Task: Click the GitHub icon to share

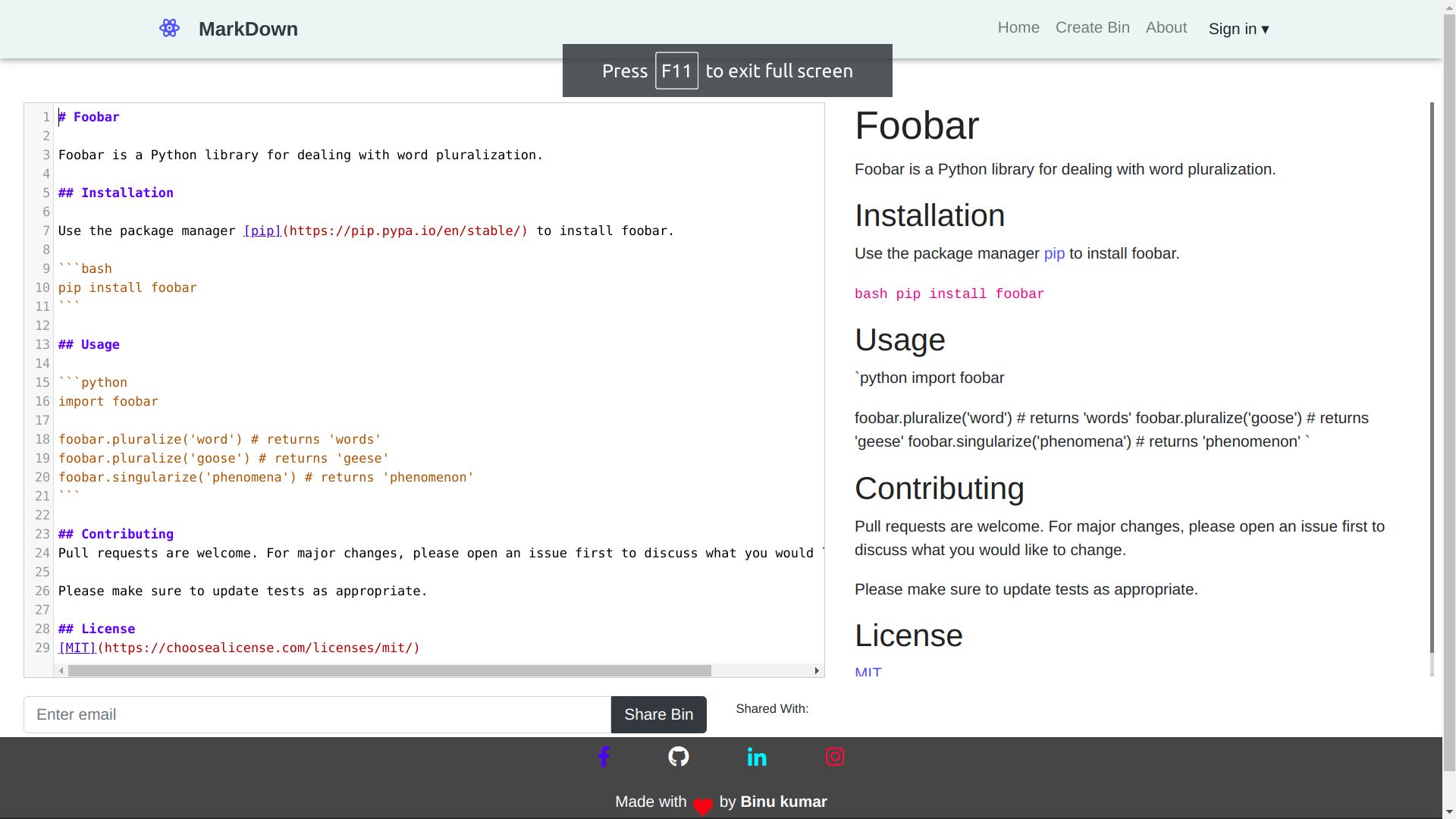Action: [680, 757]
